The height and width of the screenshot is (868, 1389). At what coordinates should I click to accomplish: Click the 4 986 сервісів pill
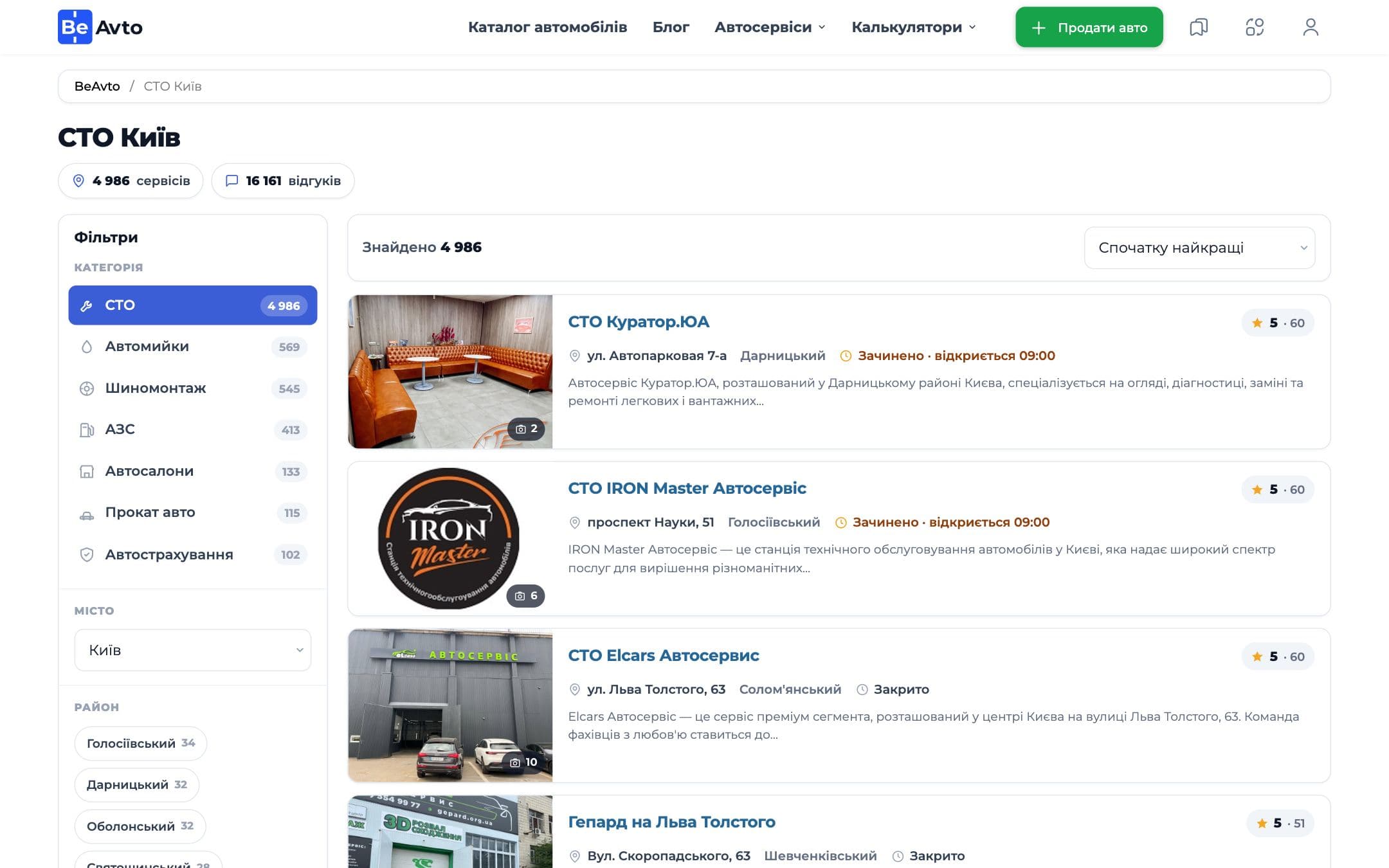(131, 181)
